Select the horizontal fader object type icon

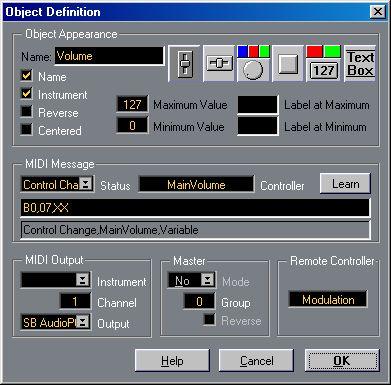(219, 64)
